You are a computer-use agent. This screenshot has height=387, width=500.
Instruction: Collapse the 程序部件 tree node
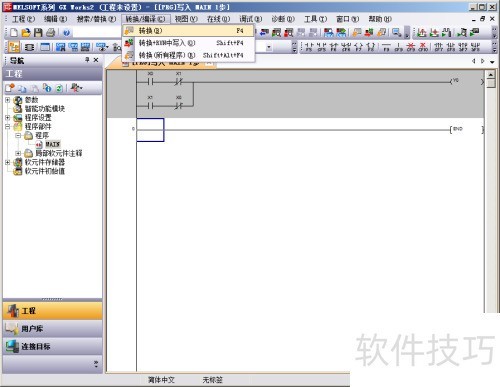[8, 126]
